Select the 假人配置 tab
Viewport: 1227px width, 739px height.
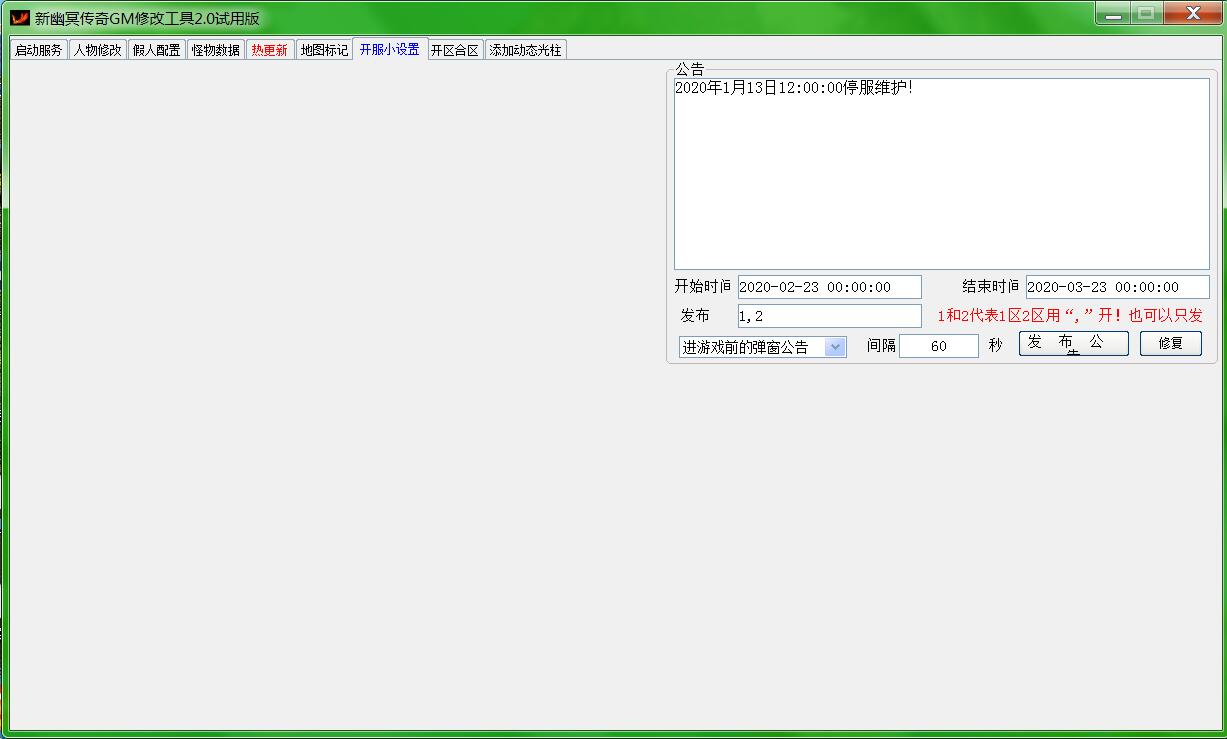click(157, 50)
